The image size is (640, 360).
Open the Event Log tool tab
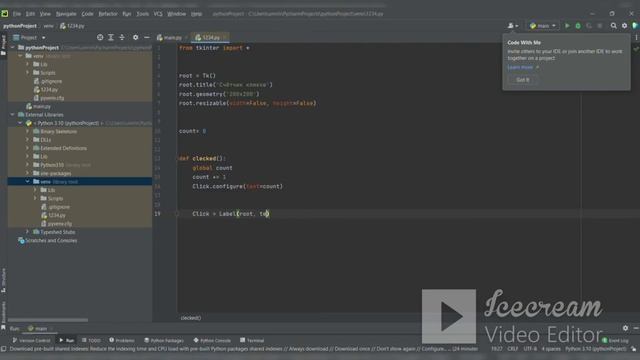(615, 340)
